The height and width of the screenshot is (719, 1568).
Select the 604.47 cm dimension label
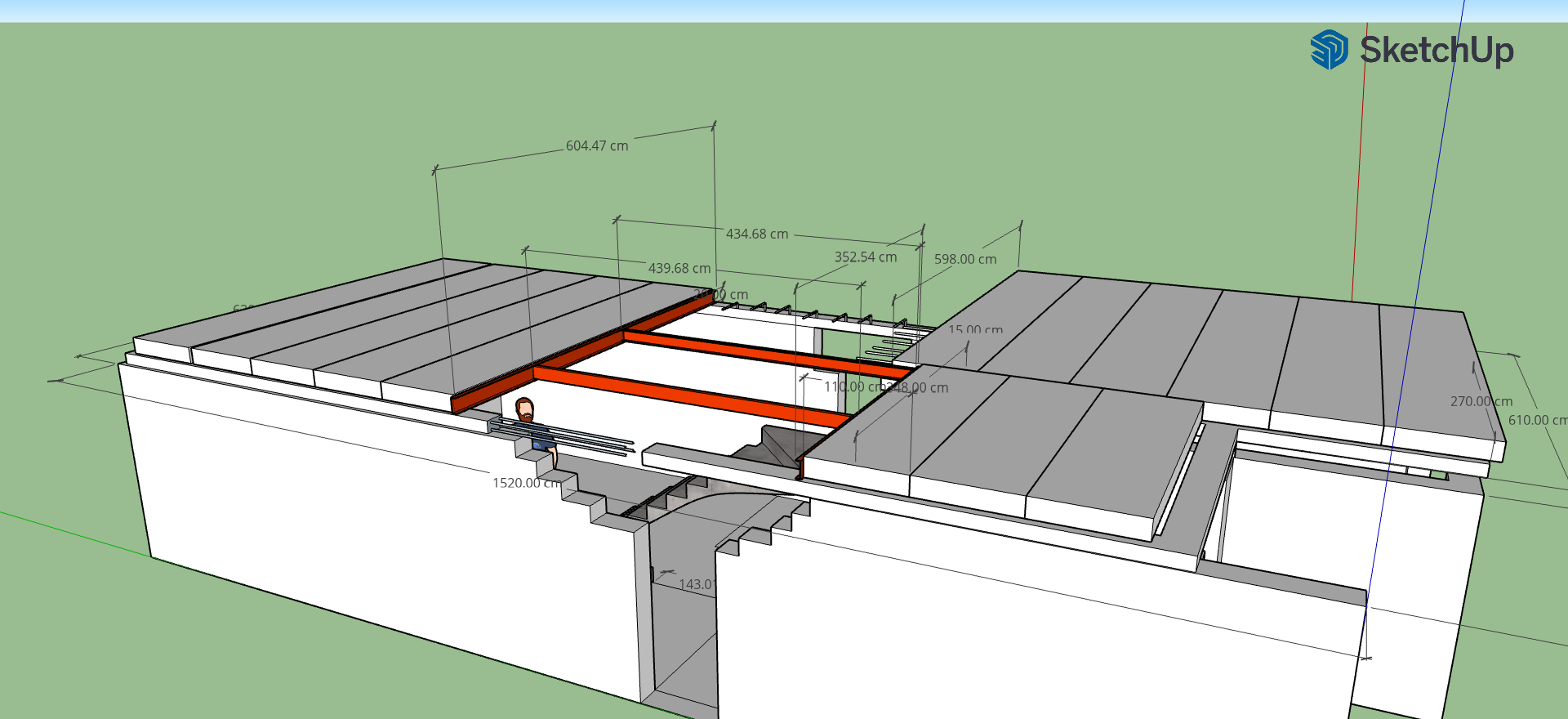pyautogui.click(x=597, y=145)
